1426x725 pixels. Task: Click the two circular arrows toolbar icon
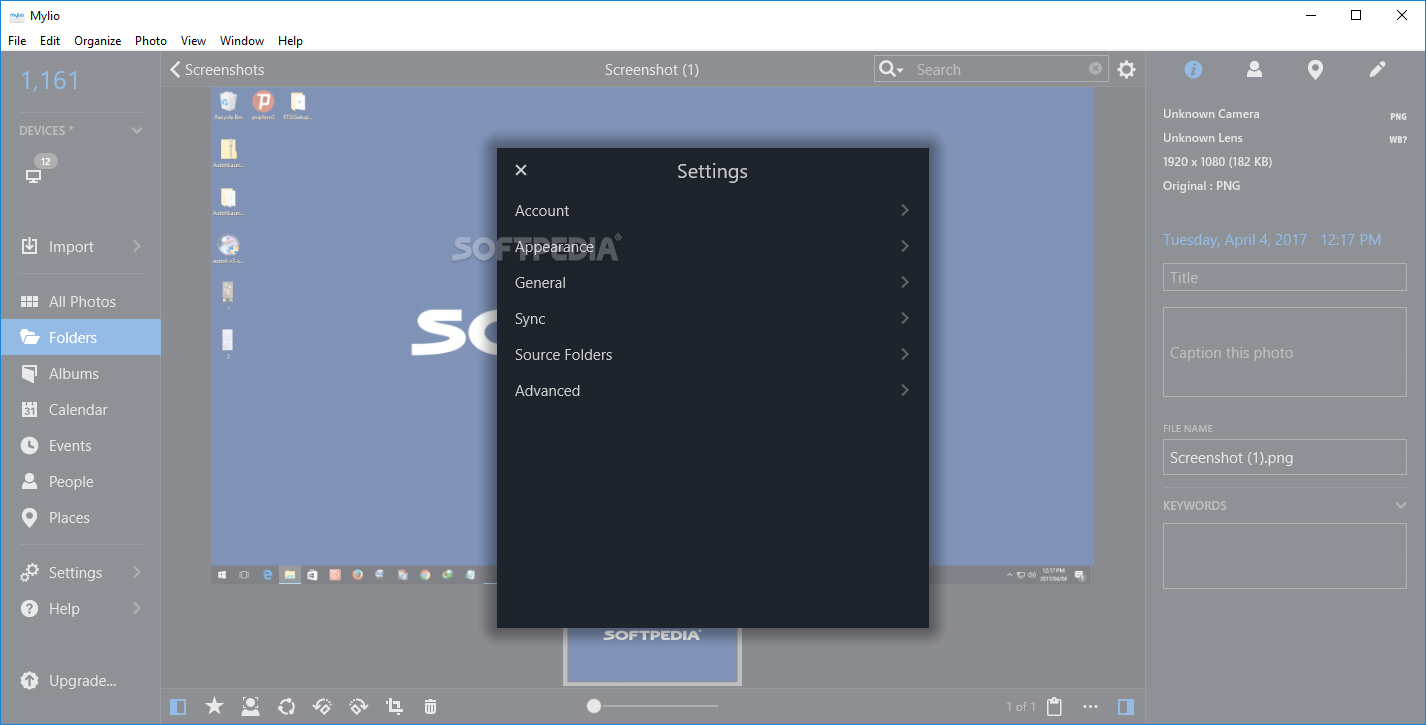tap(287, 707)
